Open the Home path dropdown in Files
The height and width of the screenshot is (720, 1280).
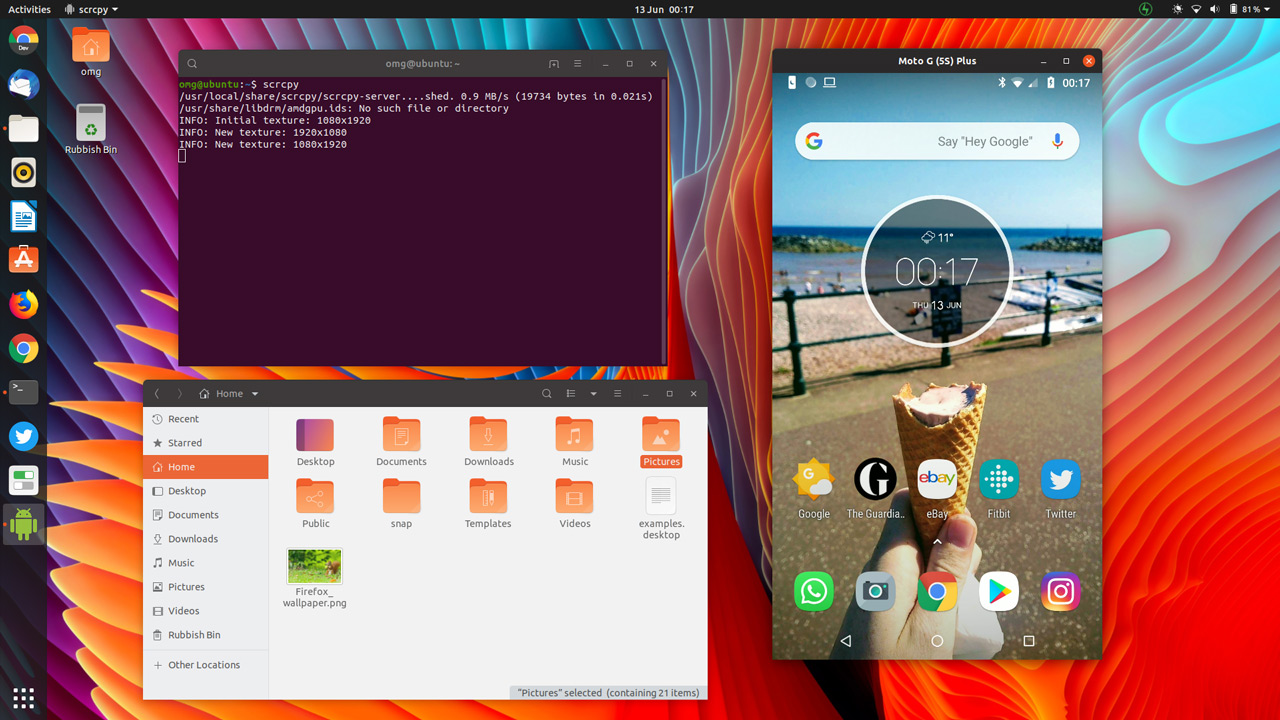[253, 393]
